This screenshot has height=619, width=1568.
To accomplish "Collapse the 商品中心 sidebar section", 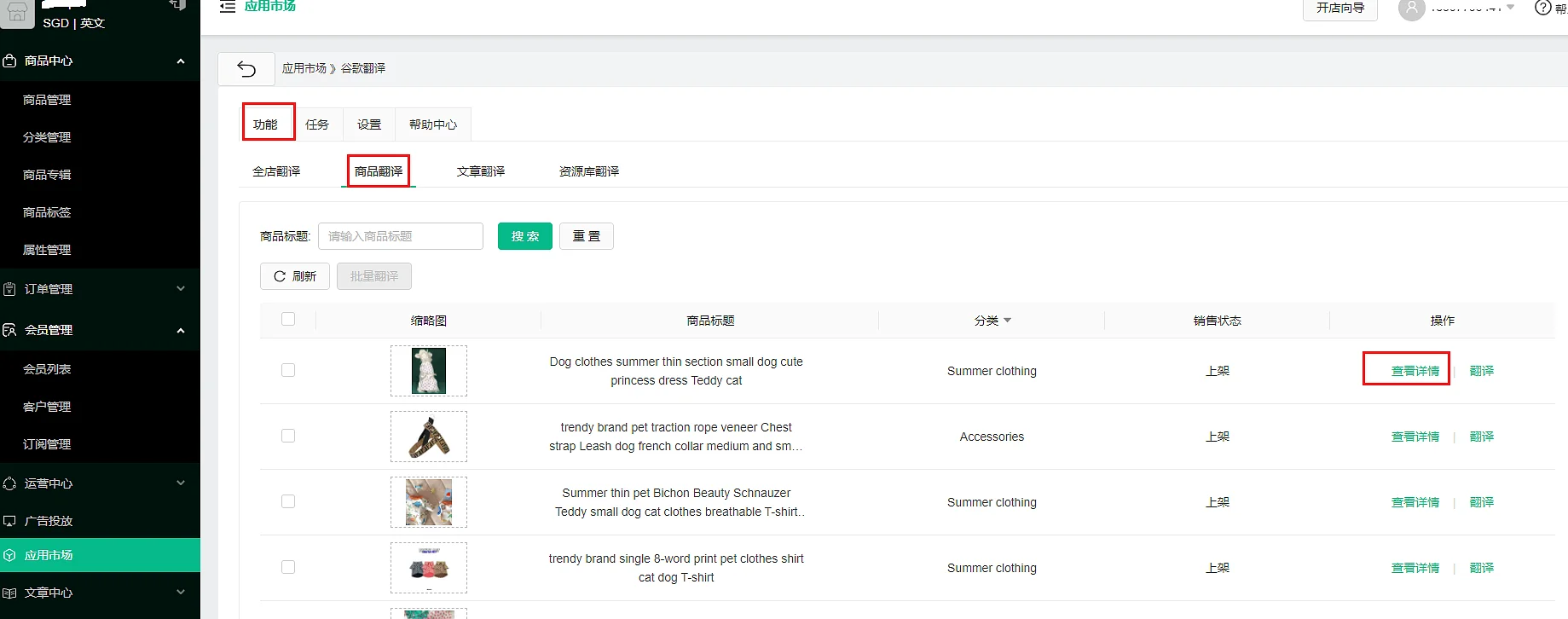I will point(180,61).
